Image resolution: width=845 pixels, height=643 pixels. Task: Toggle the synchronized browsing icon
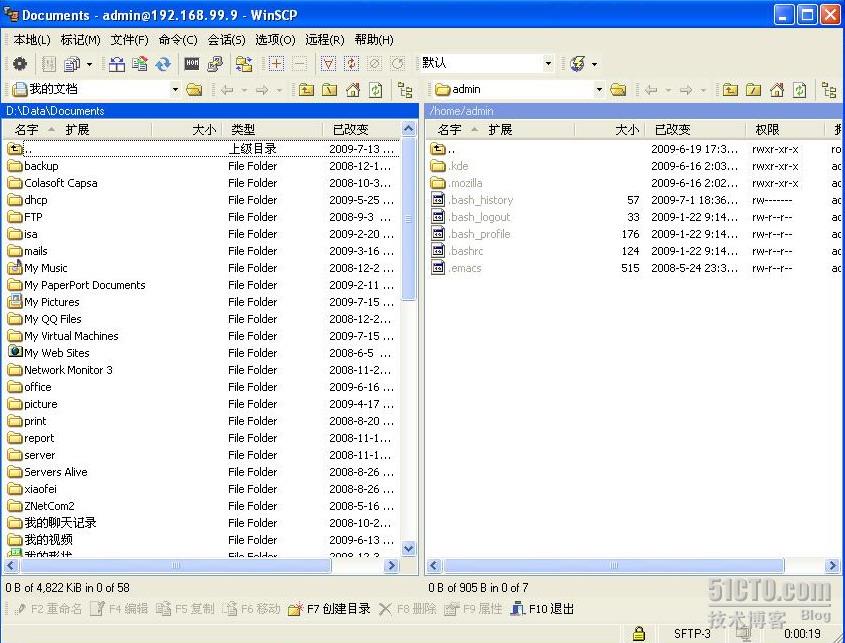[244, 64]
